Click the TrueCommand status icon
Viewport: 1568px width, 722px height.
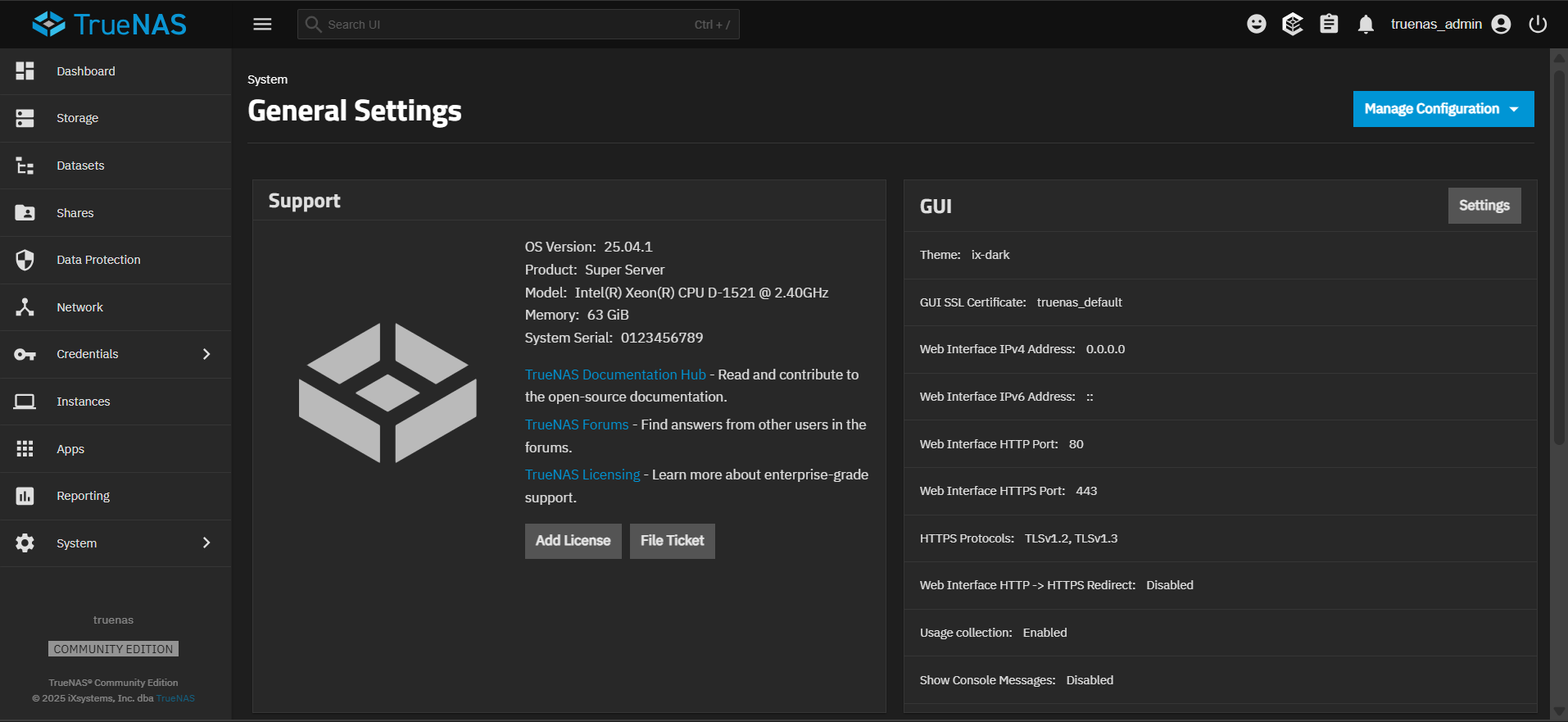point(1293,25)
